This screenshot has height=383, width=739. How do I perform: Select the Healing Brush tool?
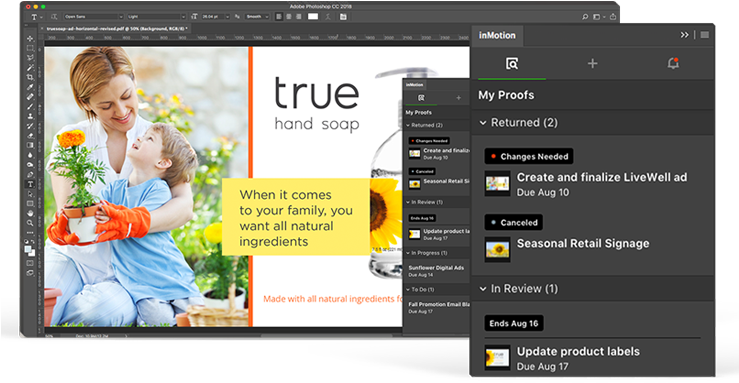point(30,96)
